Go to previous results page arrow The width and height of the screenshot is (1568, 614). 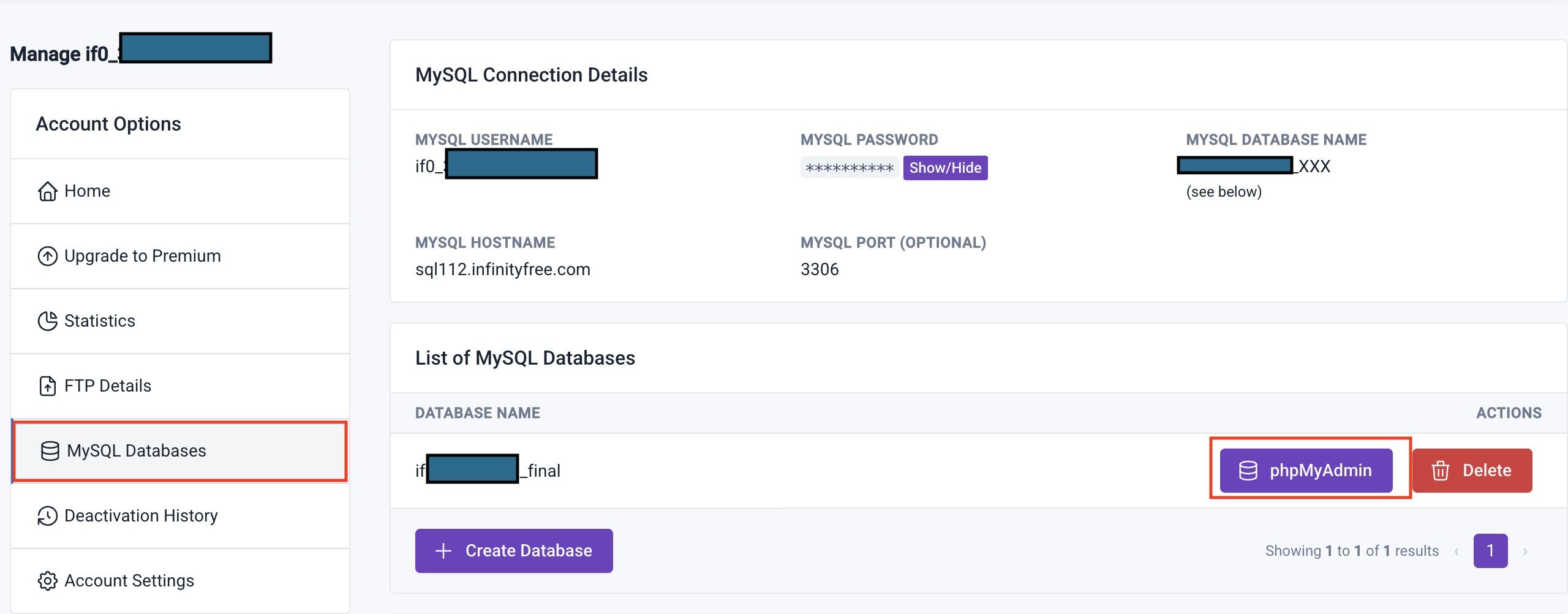coord(1457,551)
